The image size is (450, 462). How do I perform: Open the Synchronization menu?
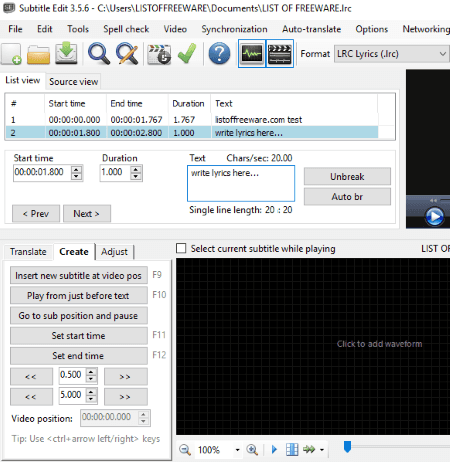tap(234, 29)
